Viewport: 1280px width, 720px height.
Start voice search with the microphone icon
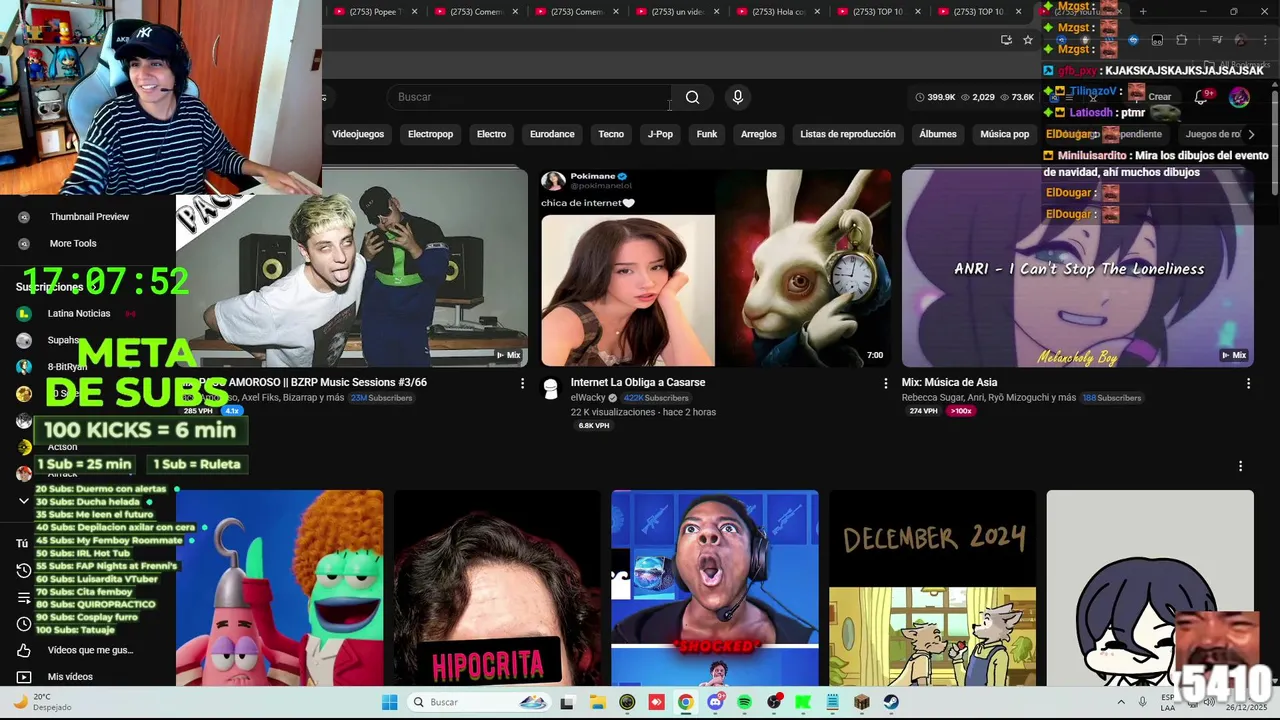point(738,97)
